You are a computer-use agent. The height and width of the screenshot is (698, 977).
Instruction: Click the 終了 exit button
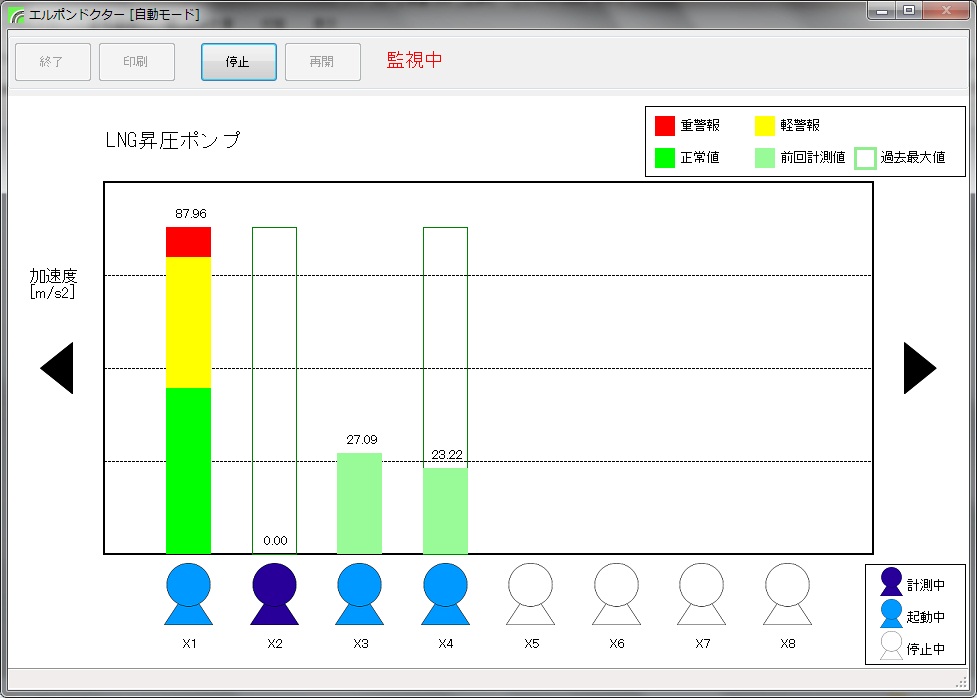tap(52, 62)
